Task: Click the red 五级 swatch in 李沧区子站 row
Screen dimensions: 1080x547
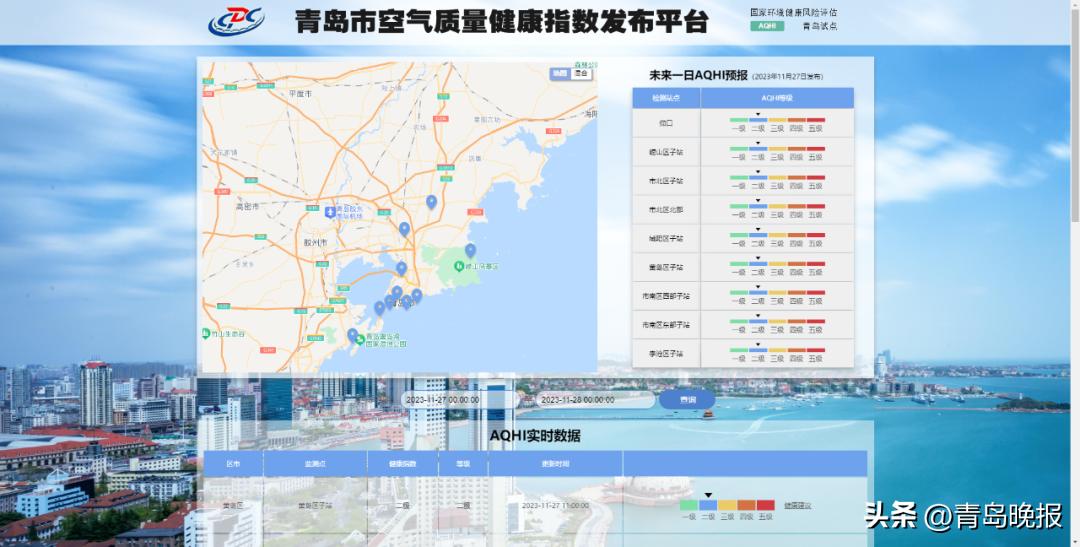Action: (816, 351)
